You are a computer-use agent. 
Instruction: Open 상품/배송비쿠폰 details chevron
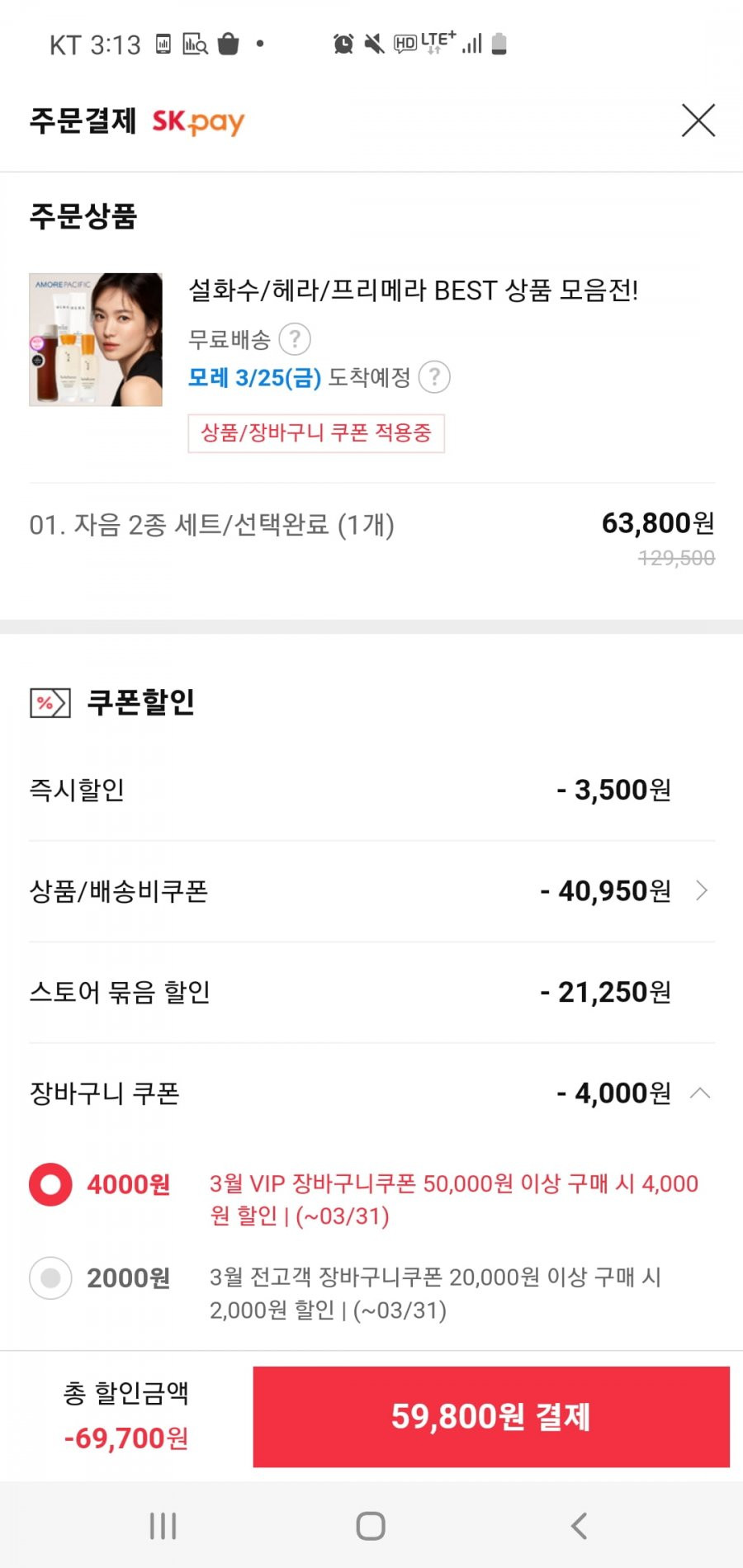(702, 891)
